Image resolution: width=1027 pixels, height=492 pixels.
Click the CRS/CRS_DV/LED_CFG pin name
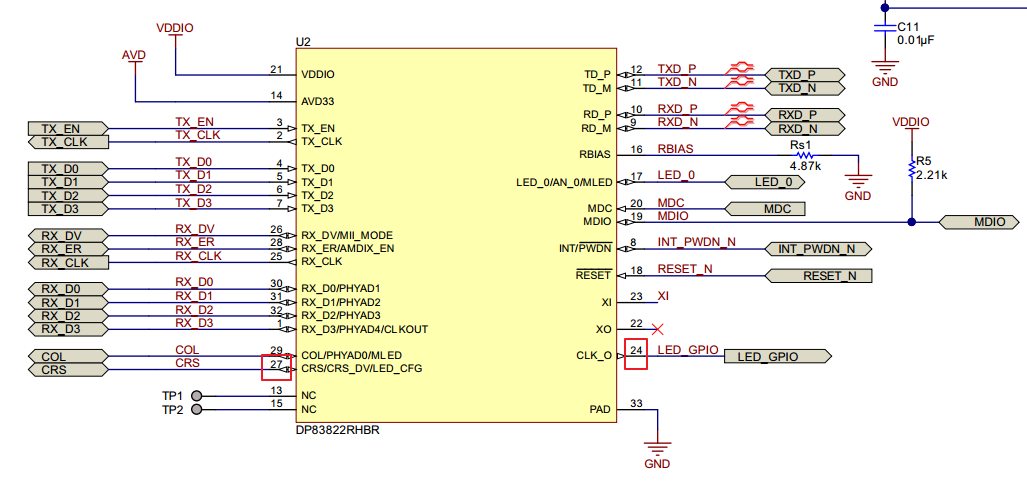click(x=362, y=369)
